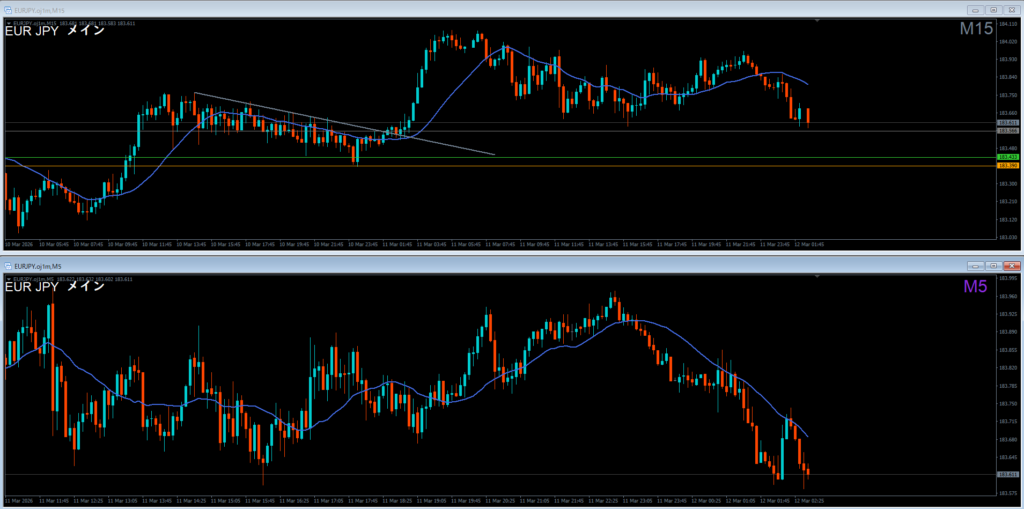
Task: Click the 12 Mar 02:25 time label
Action: tap(809, 501)
